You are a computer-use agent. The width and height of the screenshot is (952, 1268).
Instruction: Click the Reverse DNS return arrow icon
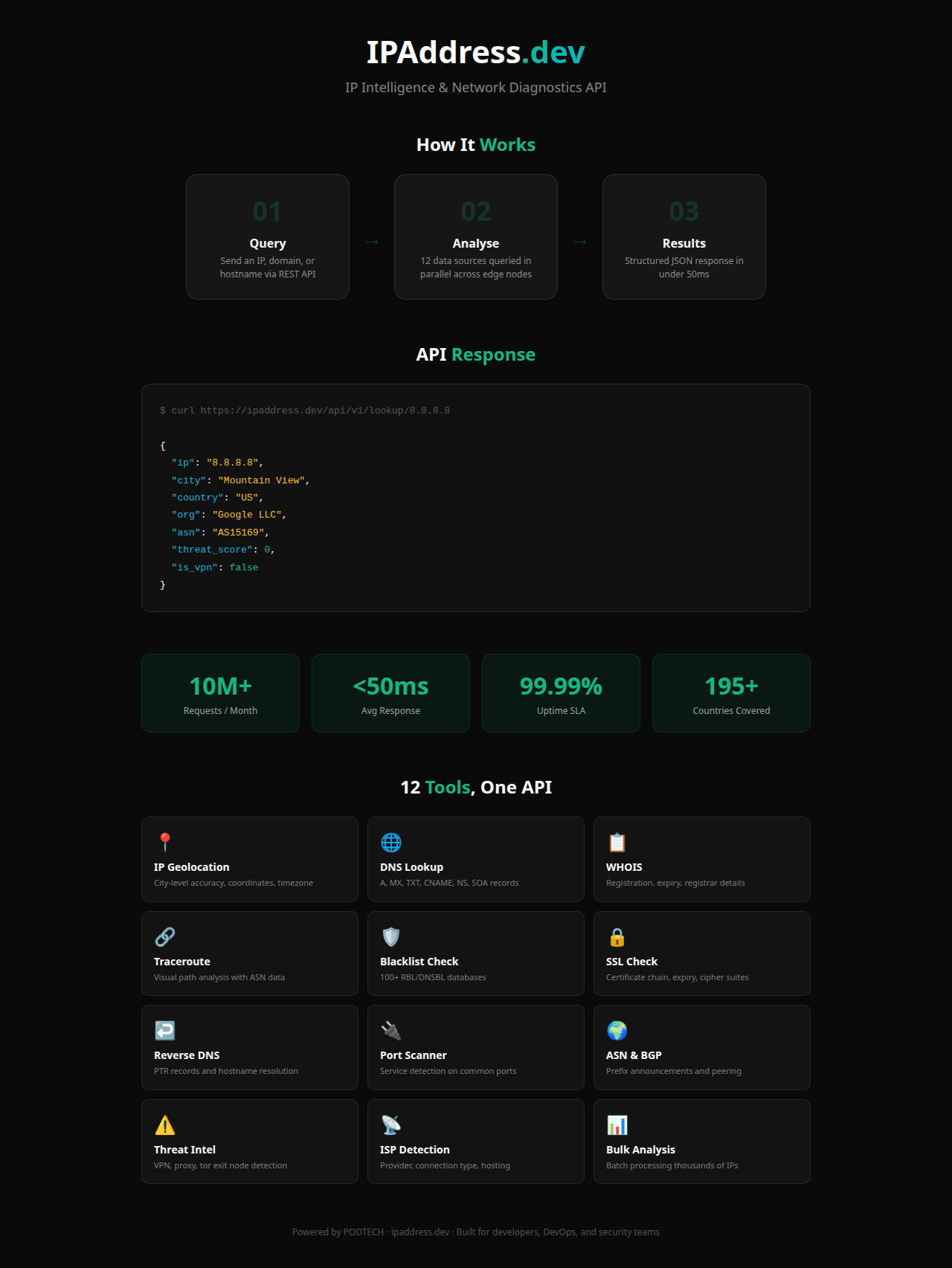point(165,1031)
